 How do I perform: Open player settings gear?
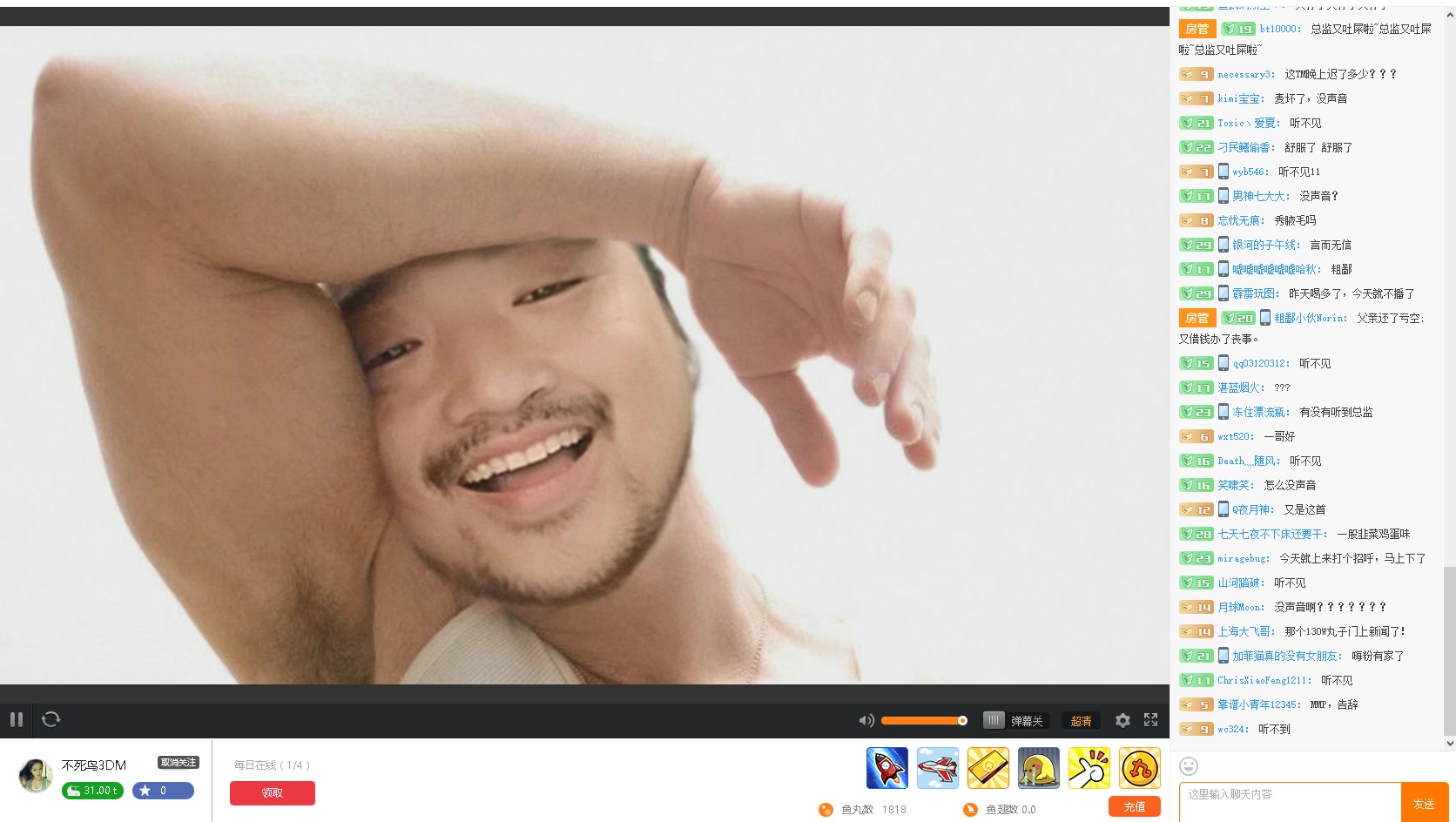1122,720
